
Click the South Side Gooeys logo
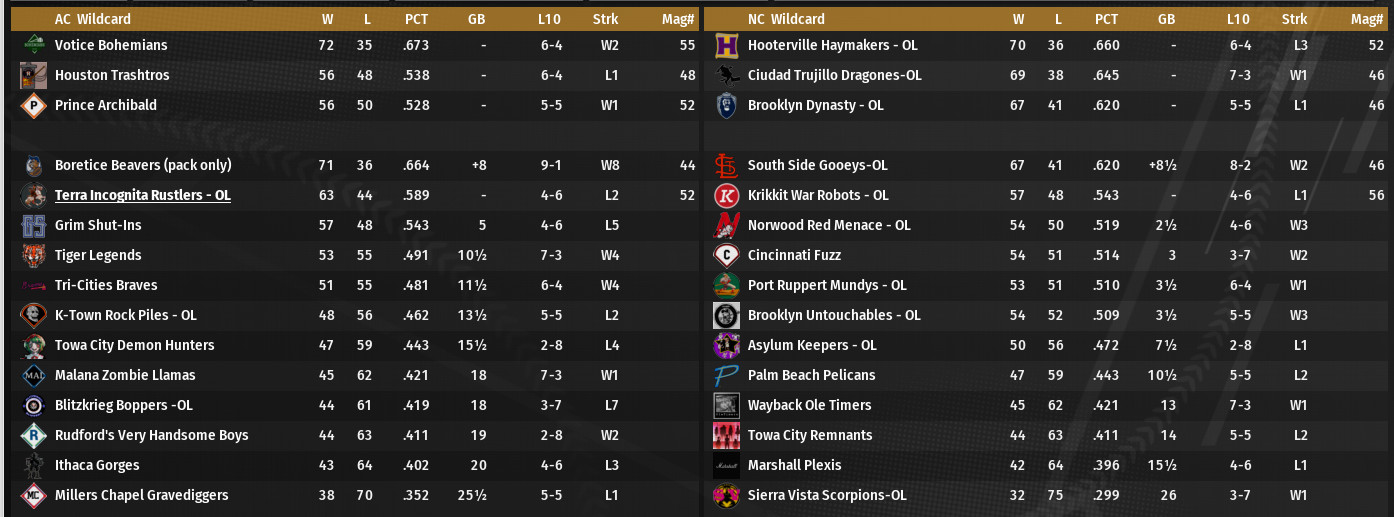pos(727,165)
